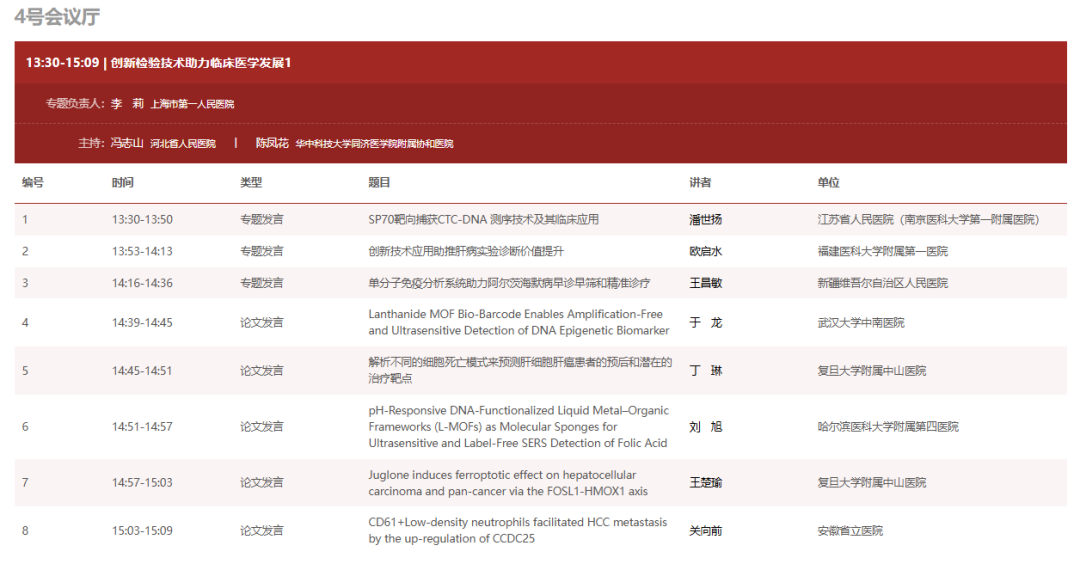The height and width of the screenshot is (564, 1080).
Task: Click speaker name 丁 琳
Action: coord(705,371)
